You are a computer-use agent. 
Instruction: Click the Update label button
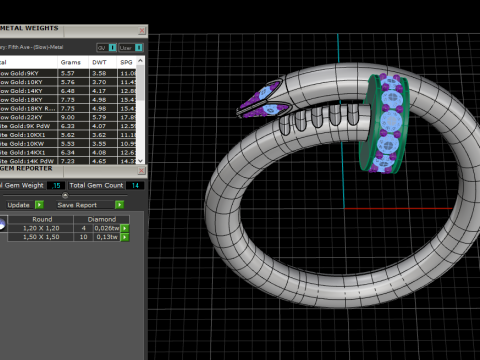point(19,205)
